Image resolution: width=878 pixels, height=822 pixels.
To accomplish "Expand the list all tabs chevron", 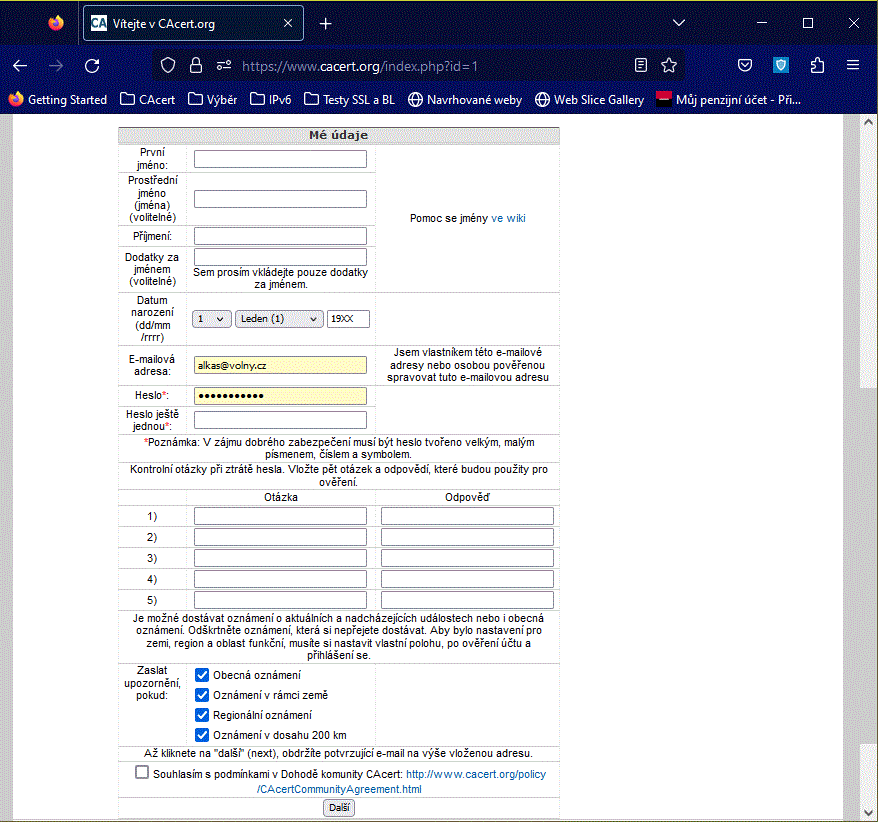I will 678,23.
